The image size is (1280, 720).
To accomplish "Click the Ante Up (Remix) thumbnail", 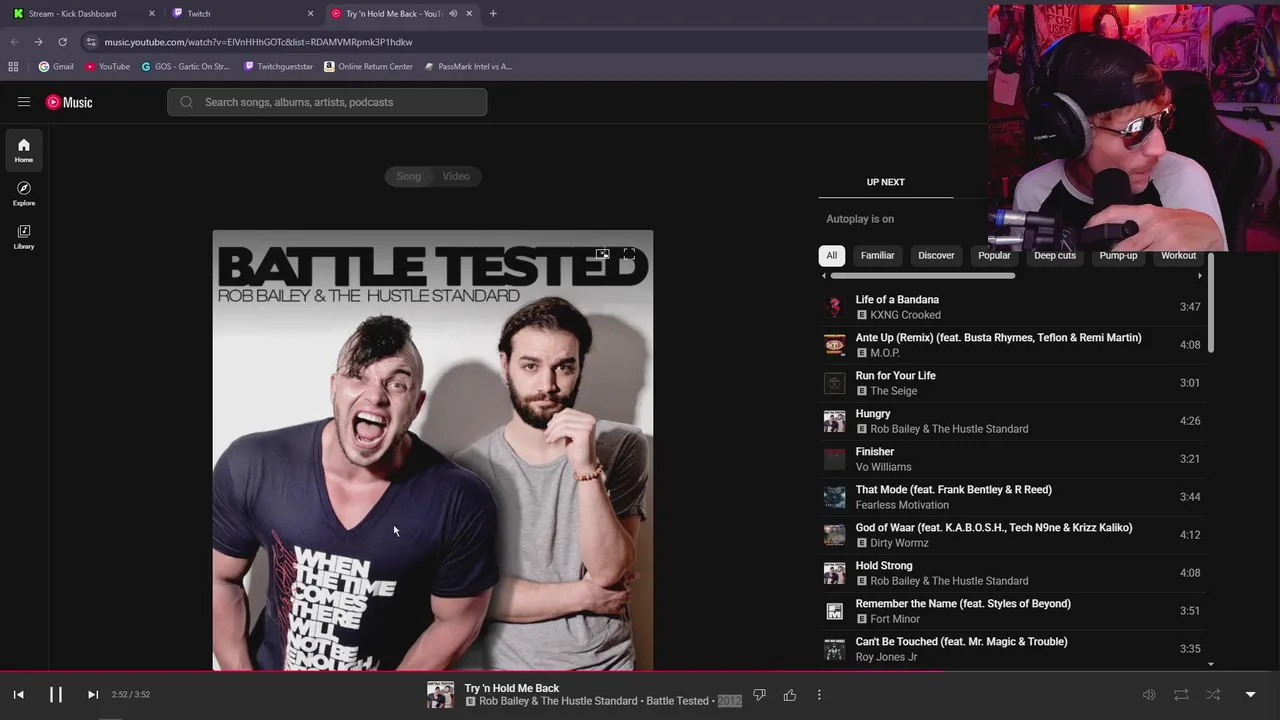I will click(834, 345).
